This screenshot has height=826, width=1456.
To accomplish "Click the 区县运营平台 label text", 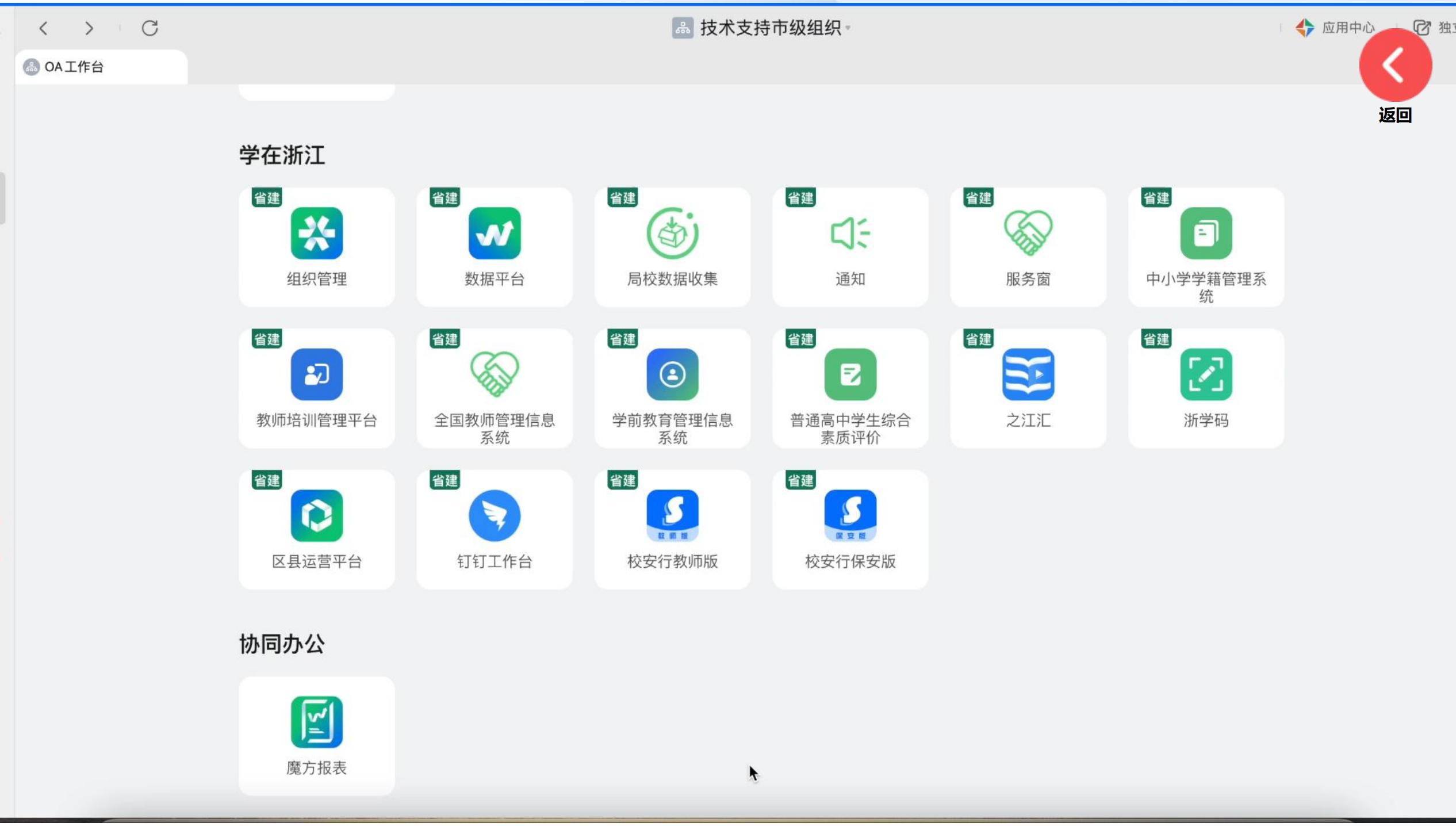I will [x=316, y=562].
